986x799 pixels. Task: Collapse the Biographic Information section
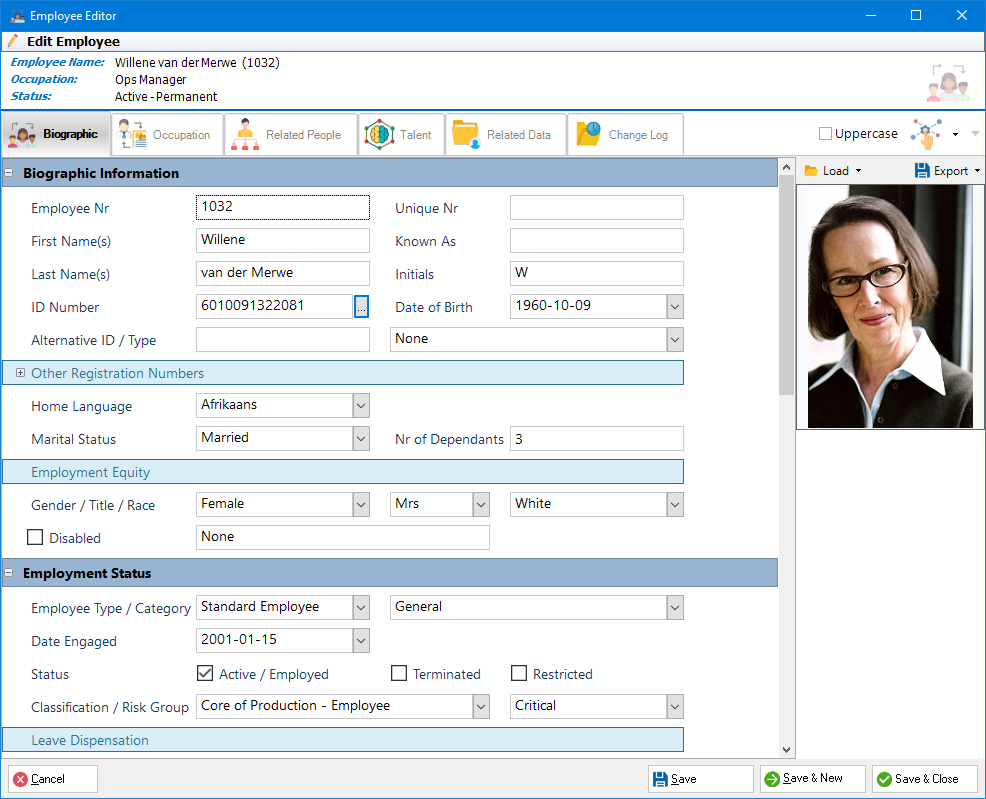[9, 173]
